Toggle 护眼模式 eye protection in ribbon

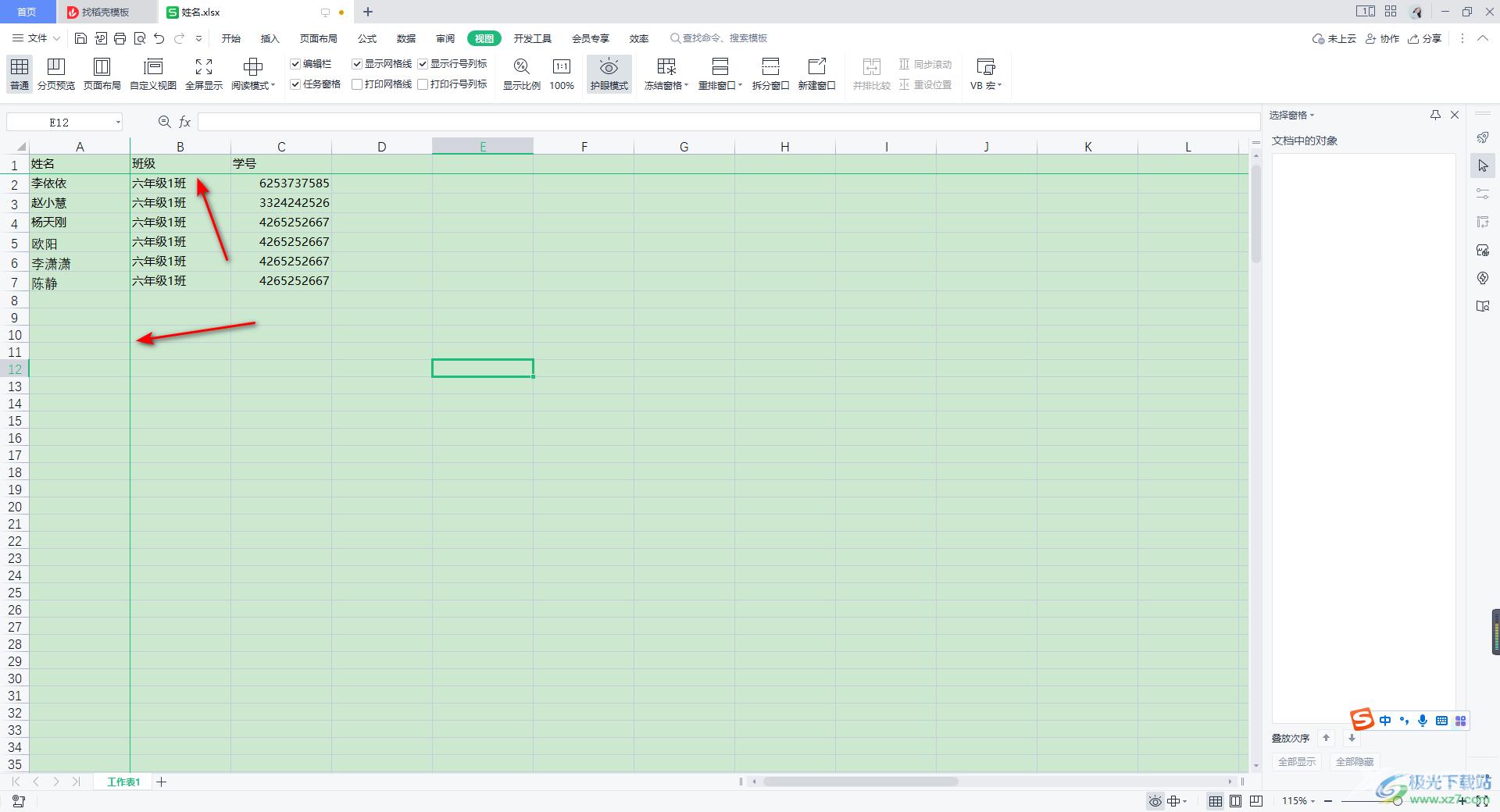[609, 74]
